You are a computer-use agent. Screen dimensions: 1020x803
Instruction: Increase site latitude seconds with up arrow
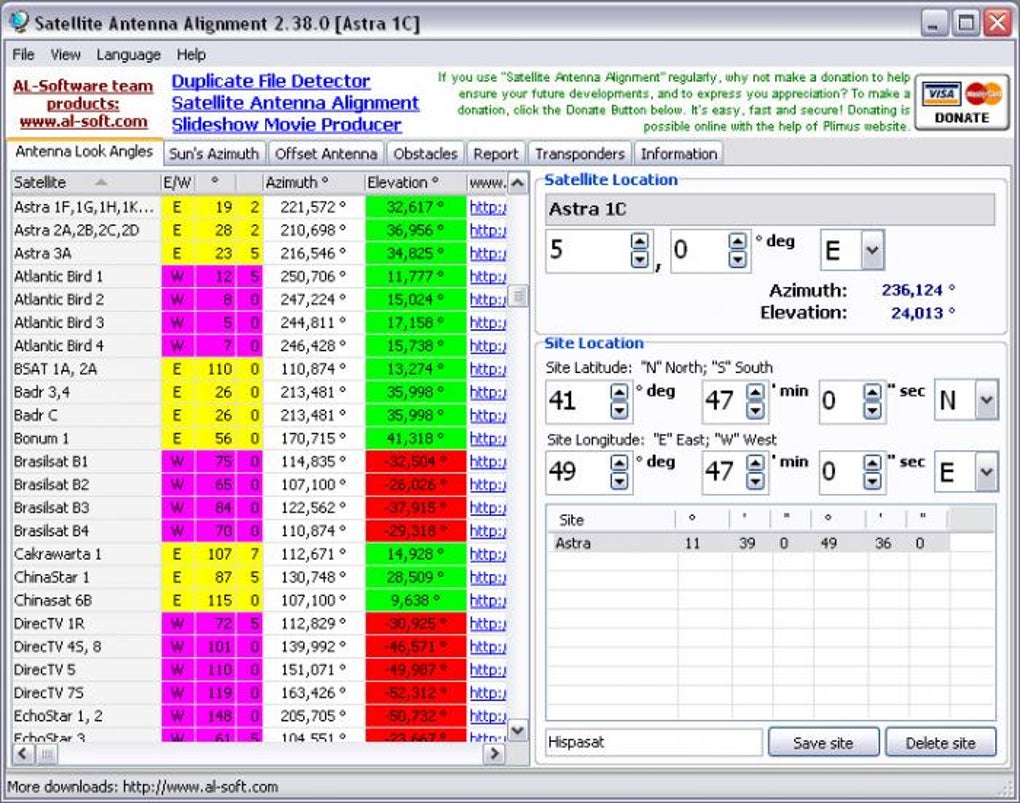[872, 392]
